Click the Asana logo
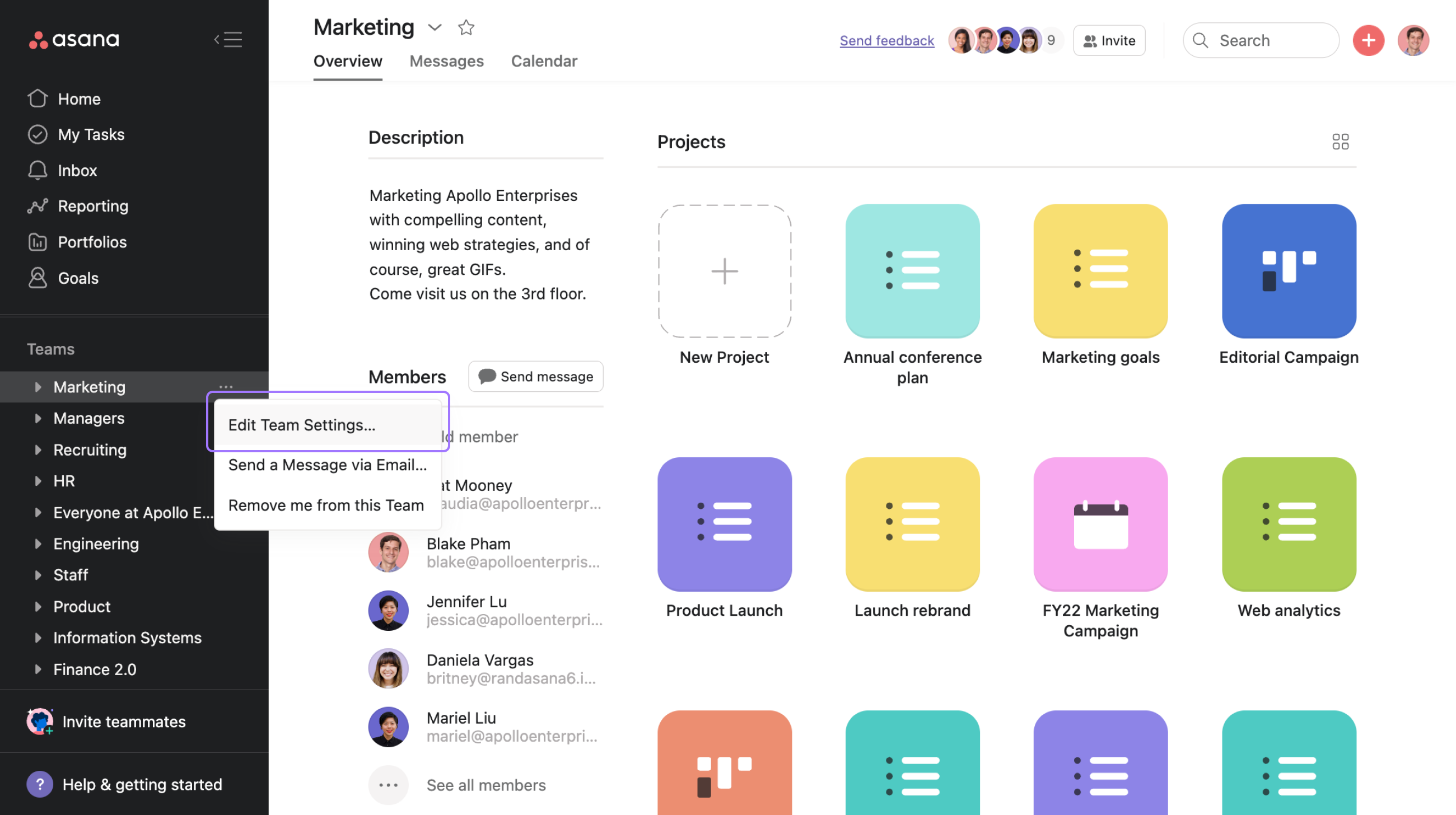 click(x=74, y=40)
